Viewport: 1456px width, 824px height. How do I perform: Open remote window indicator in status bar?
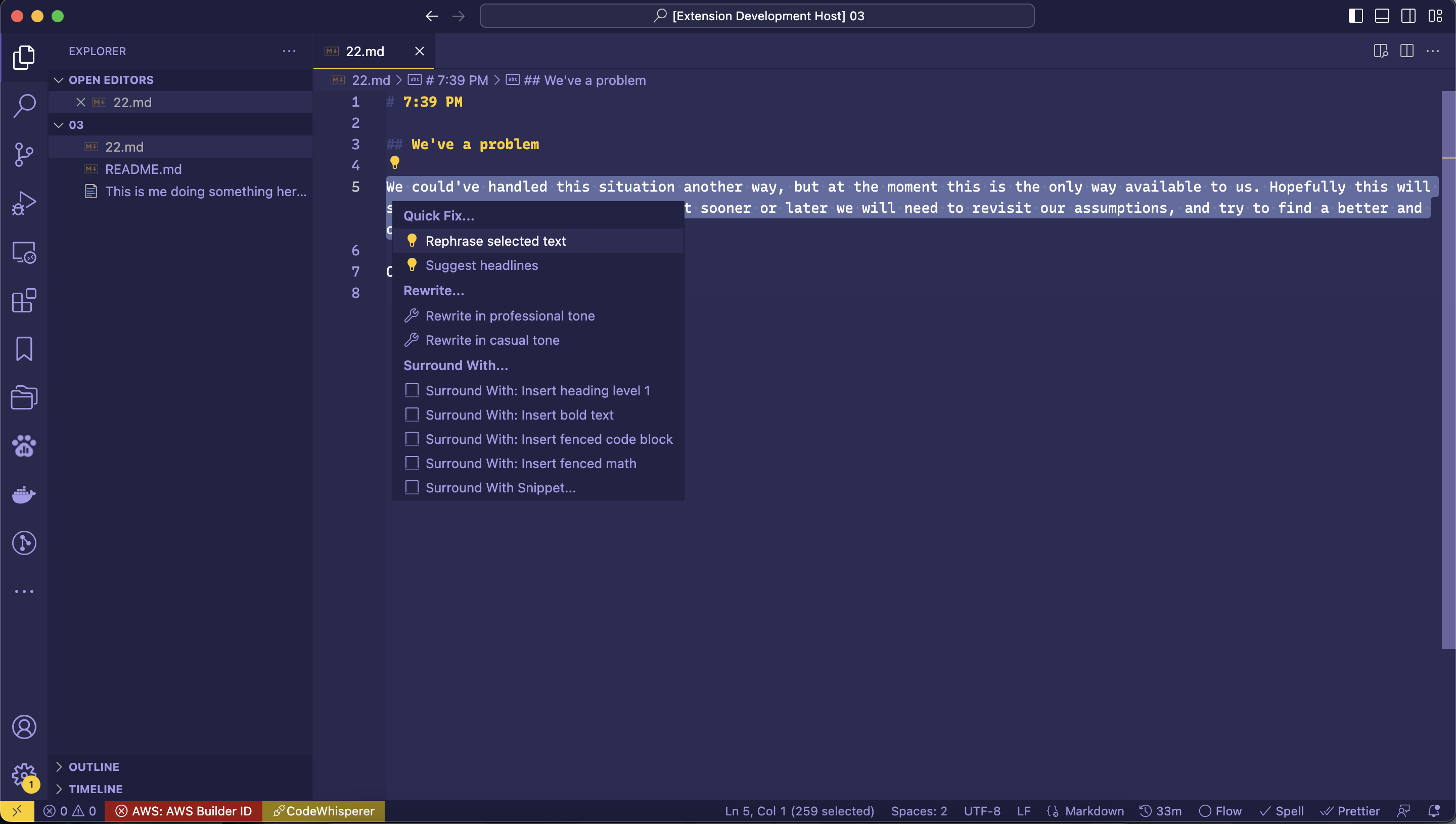17,811
